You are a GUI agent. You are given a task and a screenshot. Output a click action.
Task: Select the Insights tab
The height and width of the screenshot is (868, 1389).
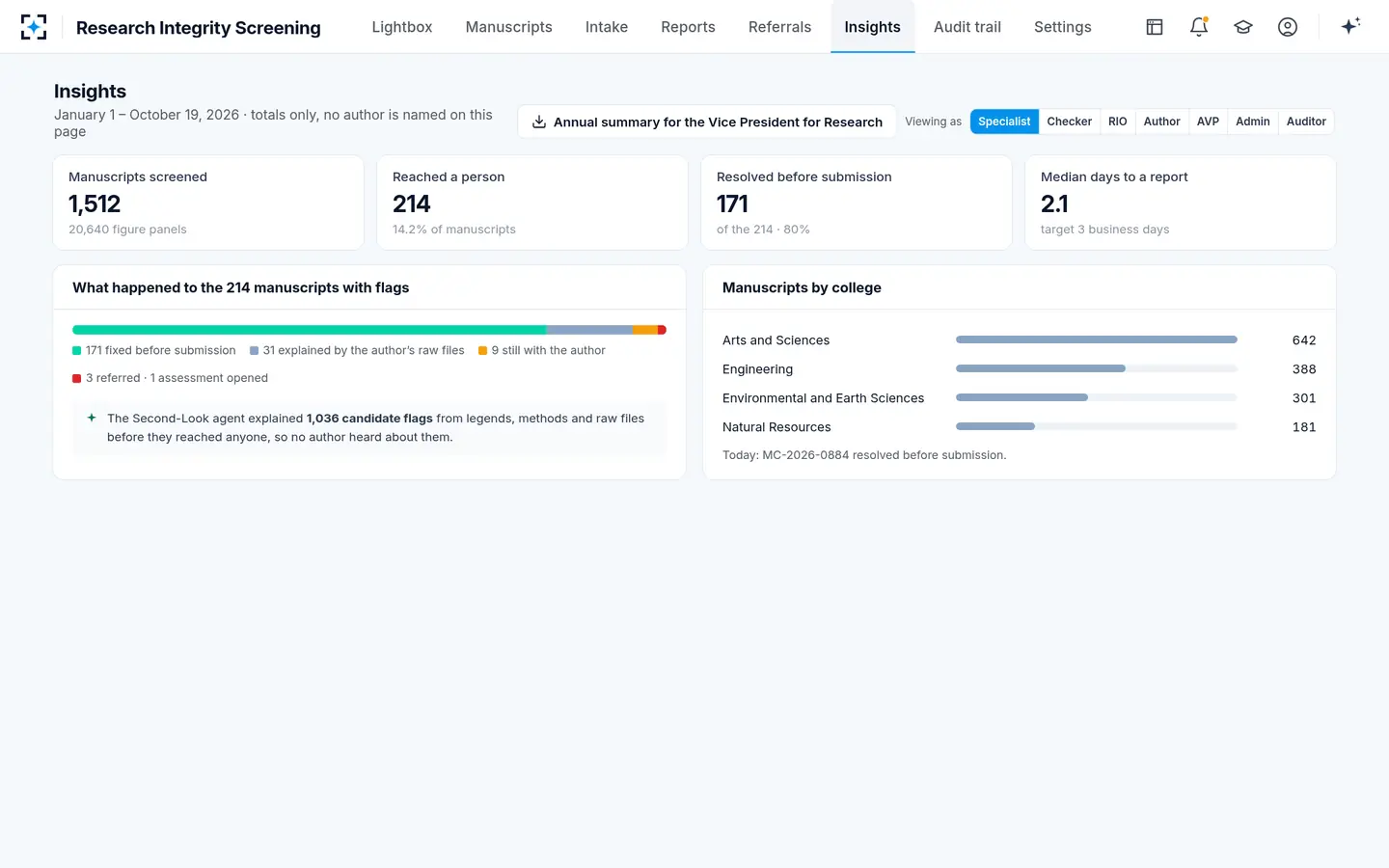[x=873, y=27]
